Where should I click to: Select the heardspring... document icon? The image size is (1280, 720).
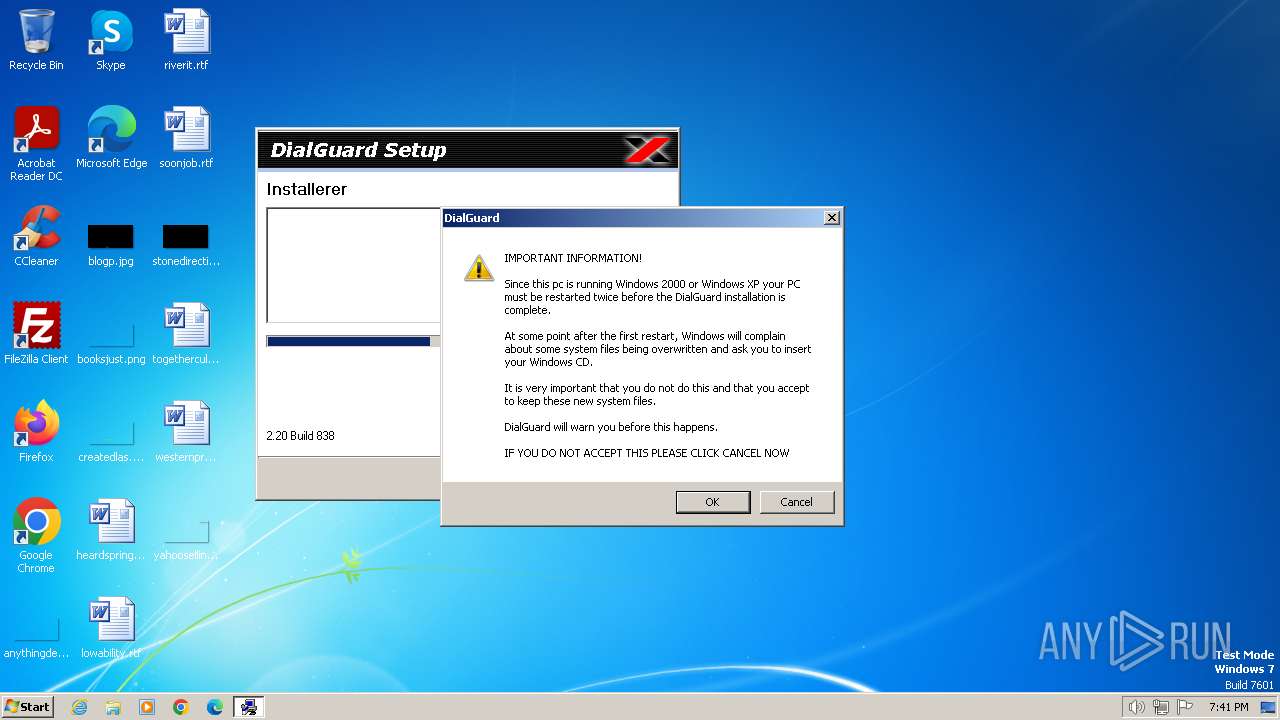(x=111, y=531)
